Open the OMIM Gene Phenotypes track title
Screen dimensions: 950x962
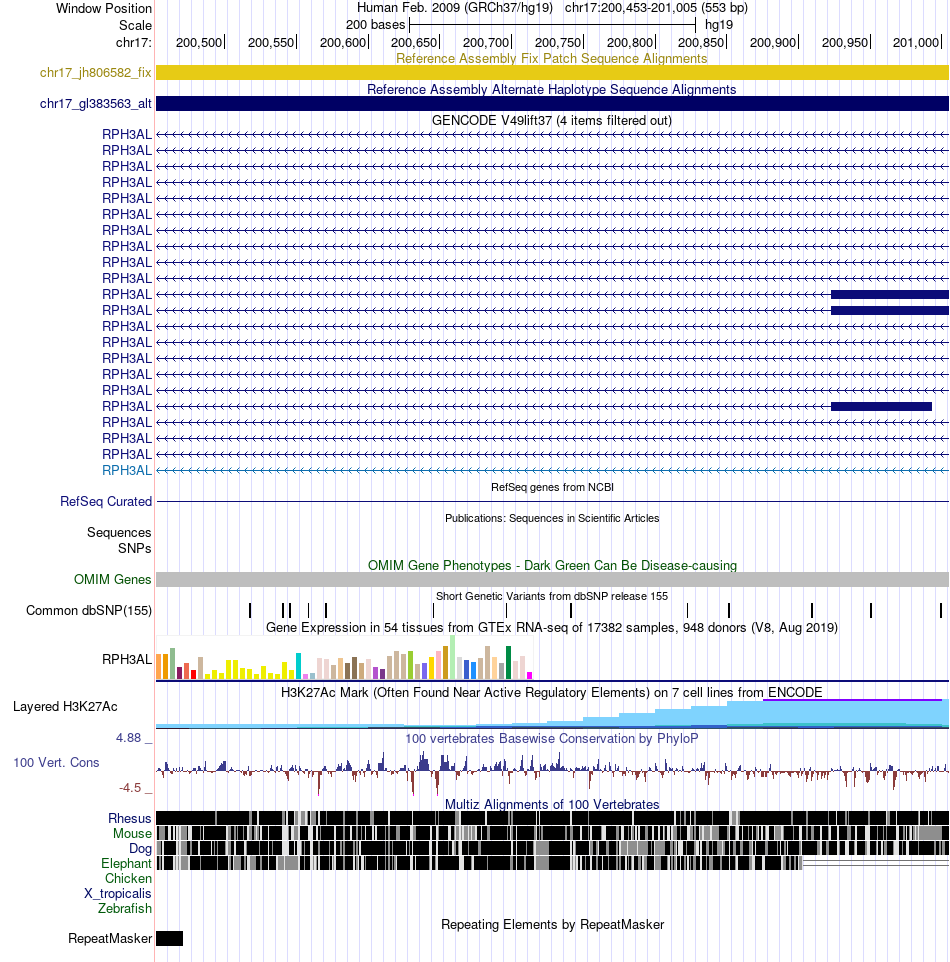[552, 565]
